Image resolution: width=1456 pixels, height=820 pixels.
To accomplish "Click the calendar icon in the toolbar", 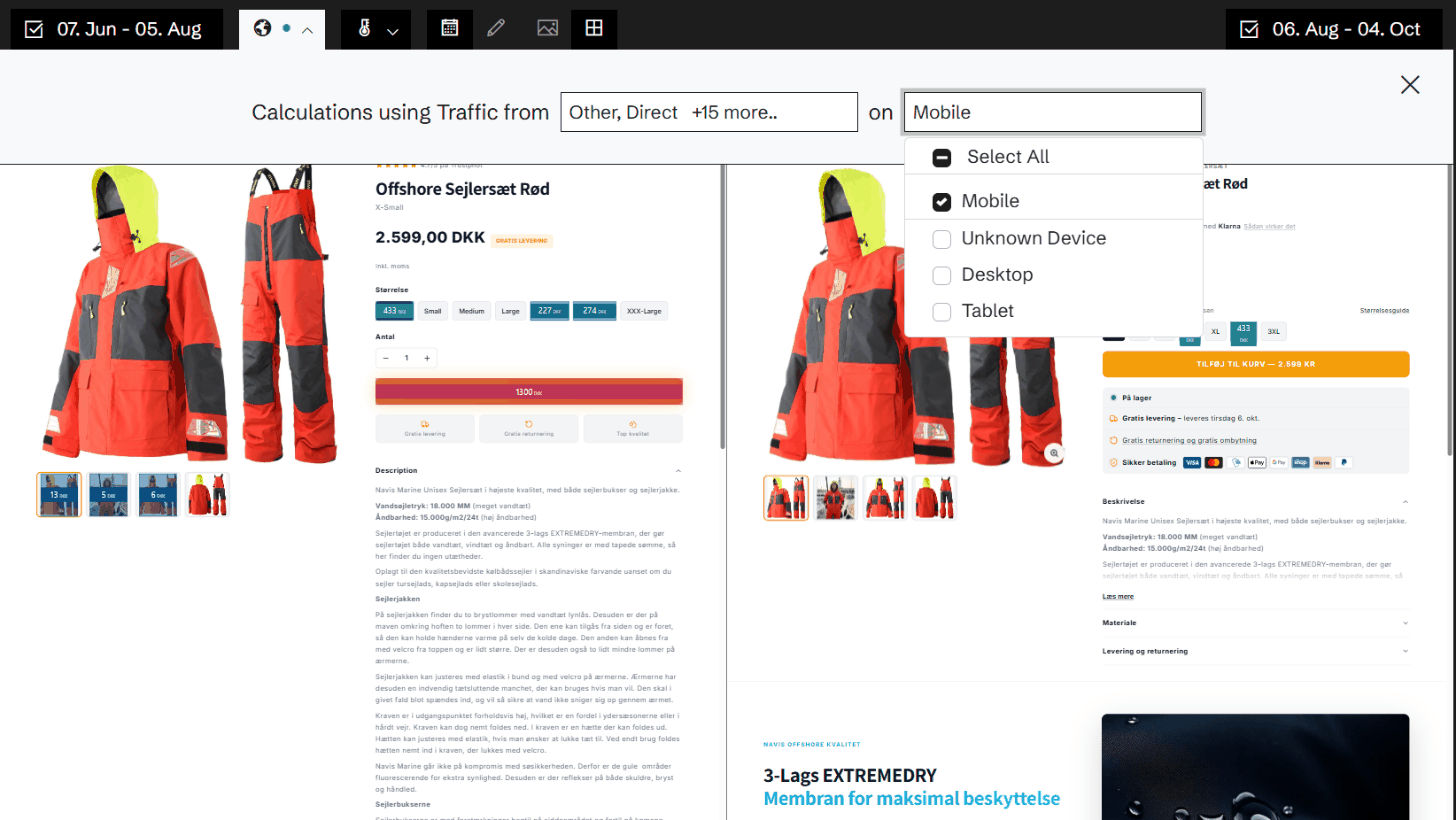I will 450,29.
